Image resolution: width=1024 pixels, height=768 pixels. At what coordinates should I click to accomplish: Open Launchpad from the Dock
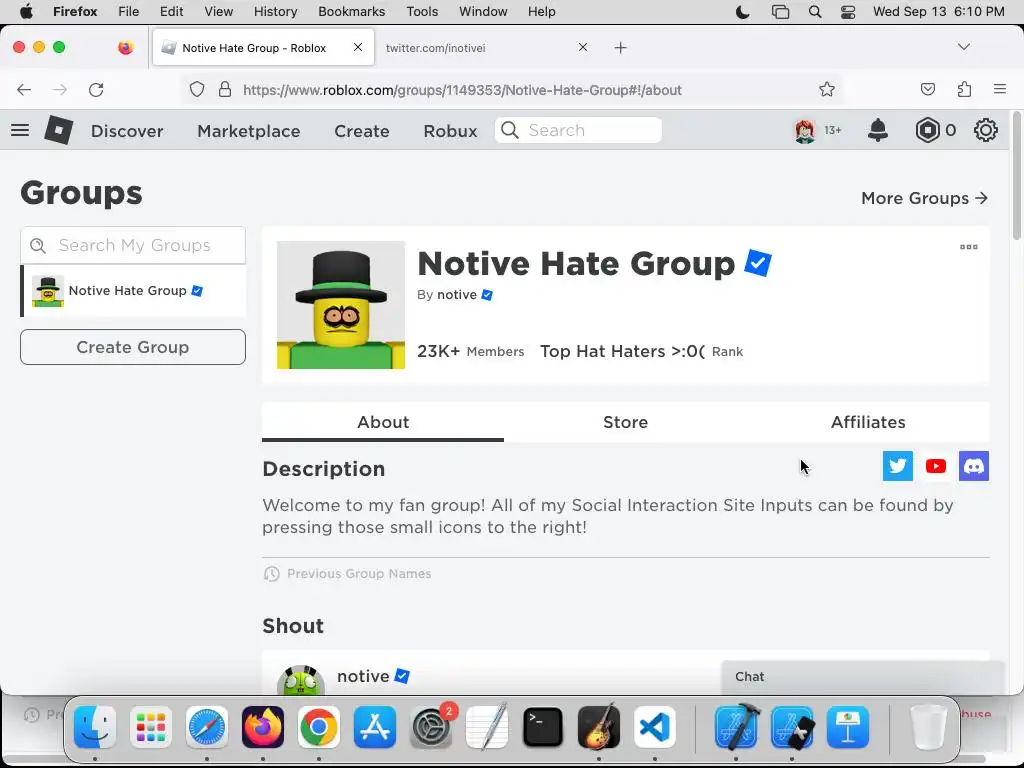151,727
